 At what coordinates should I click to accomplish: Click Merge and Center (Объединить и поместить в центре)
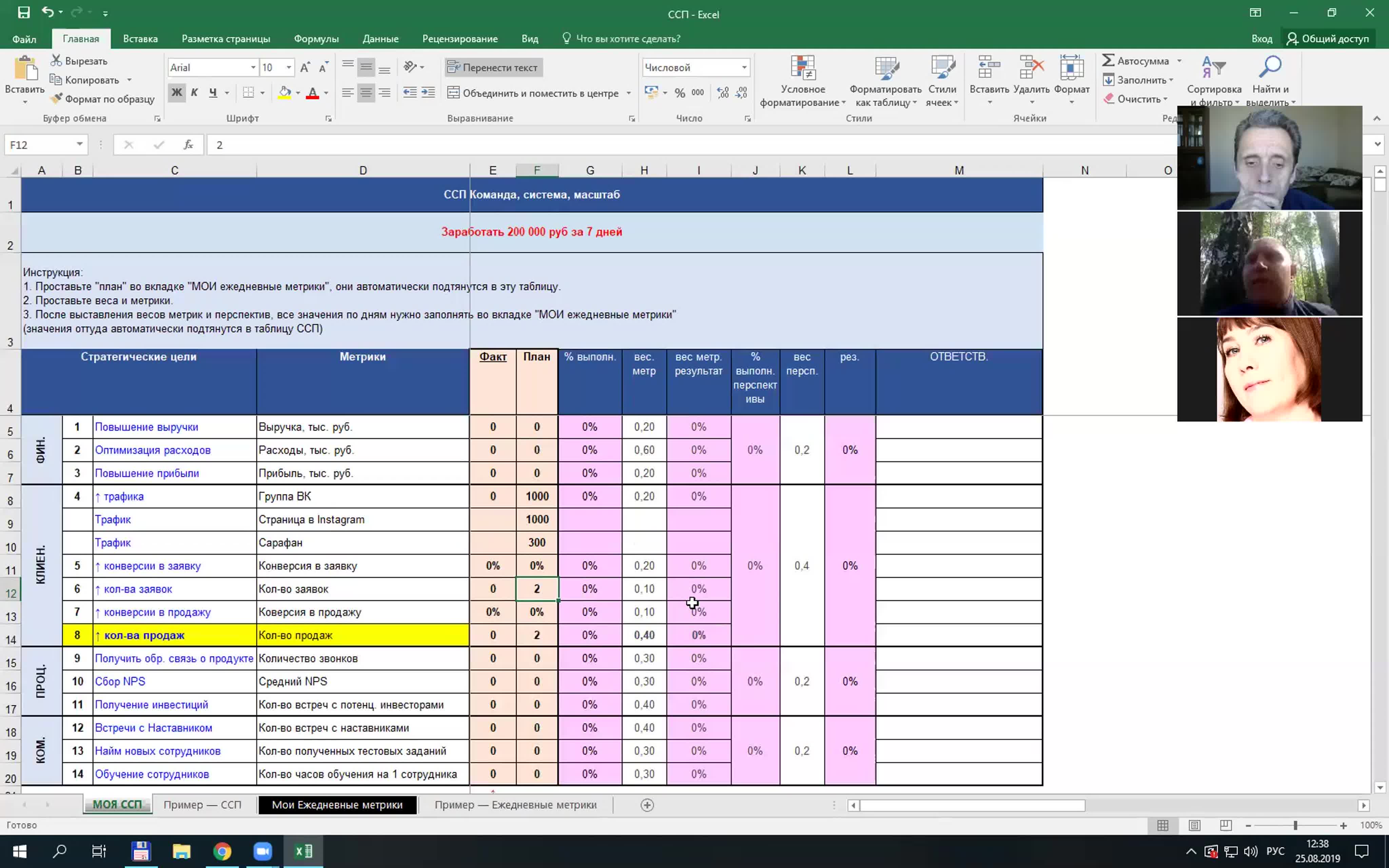(533, 93)
